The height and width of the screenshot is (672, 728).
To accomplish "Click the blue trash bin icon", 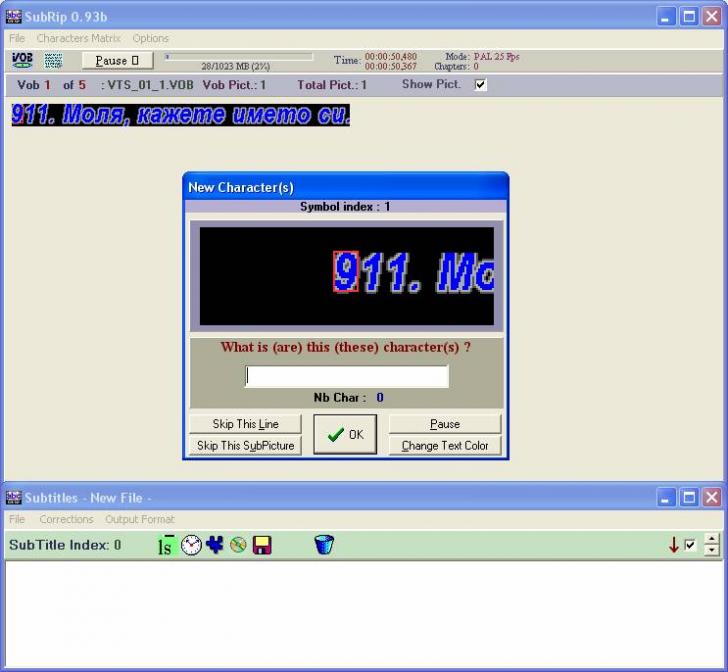I will pos(323,545).
